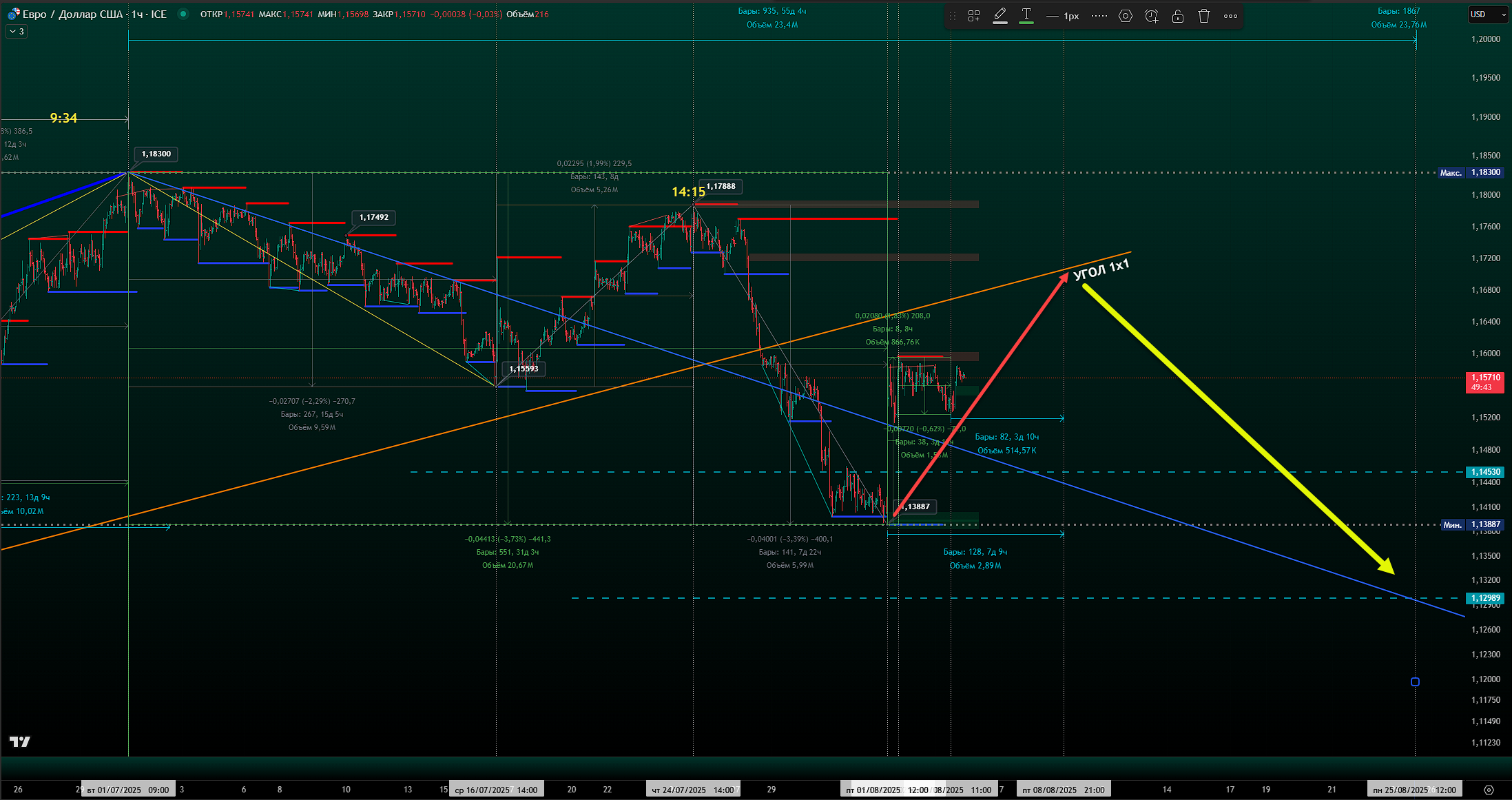Image resolution: width=1512 pixels, height=800 pixels.
Task: Add an alert on the drawing
Action: (x=1152, y=16)
